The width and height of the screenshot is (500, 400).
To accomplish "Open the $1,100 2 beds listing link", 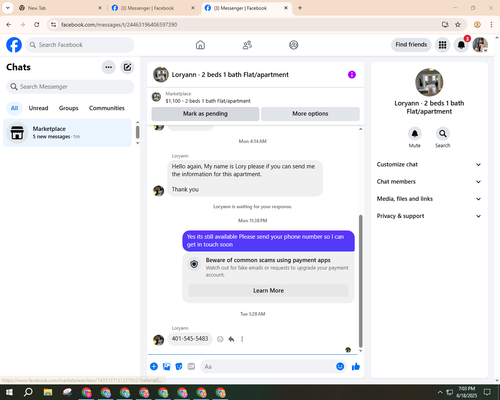I will 208,101.
